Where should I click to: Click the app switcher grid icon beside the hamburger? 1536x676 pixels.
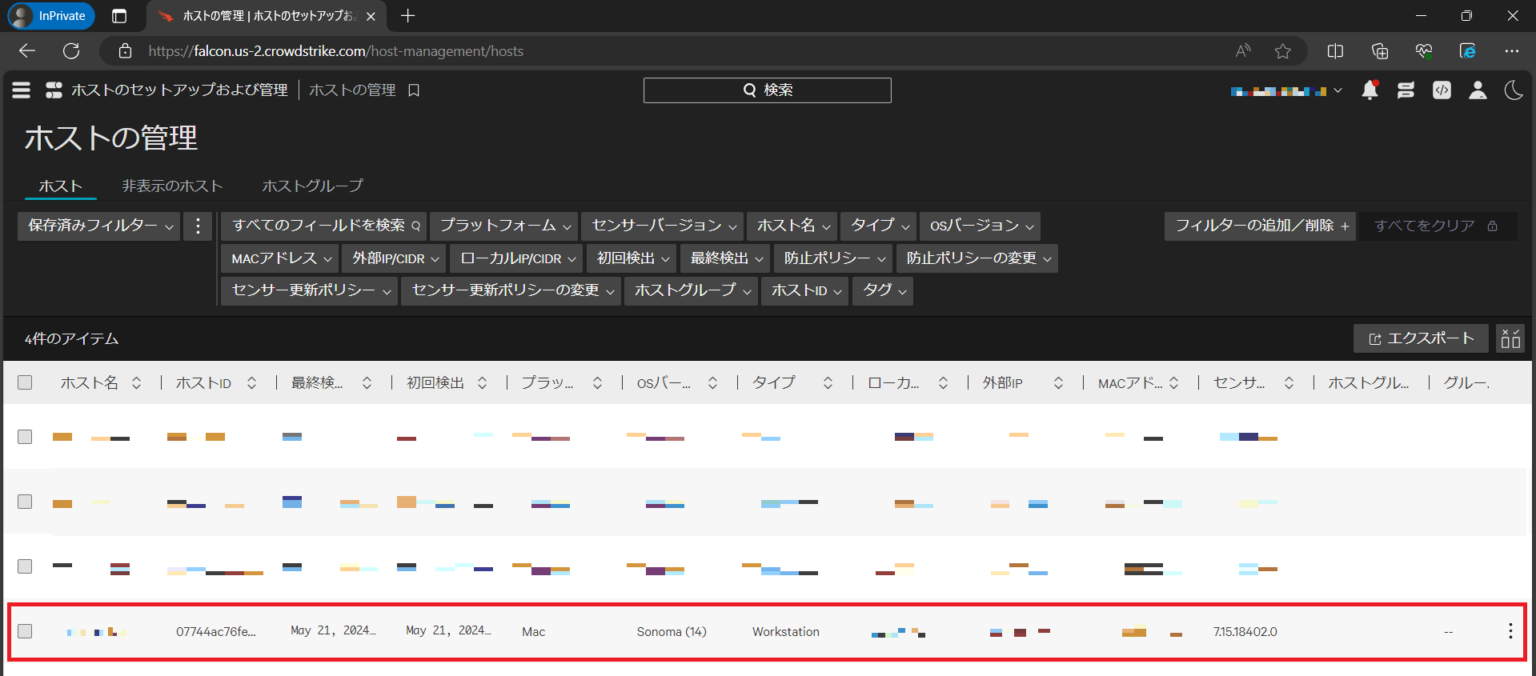pyautogui.click(x=53, y=89)
